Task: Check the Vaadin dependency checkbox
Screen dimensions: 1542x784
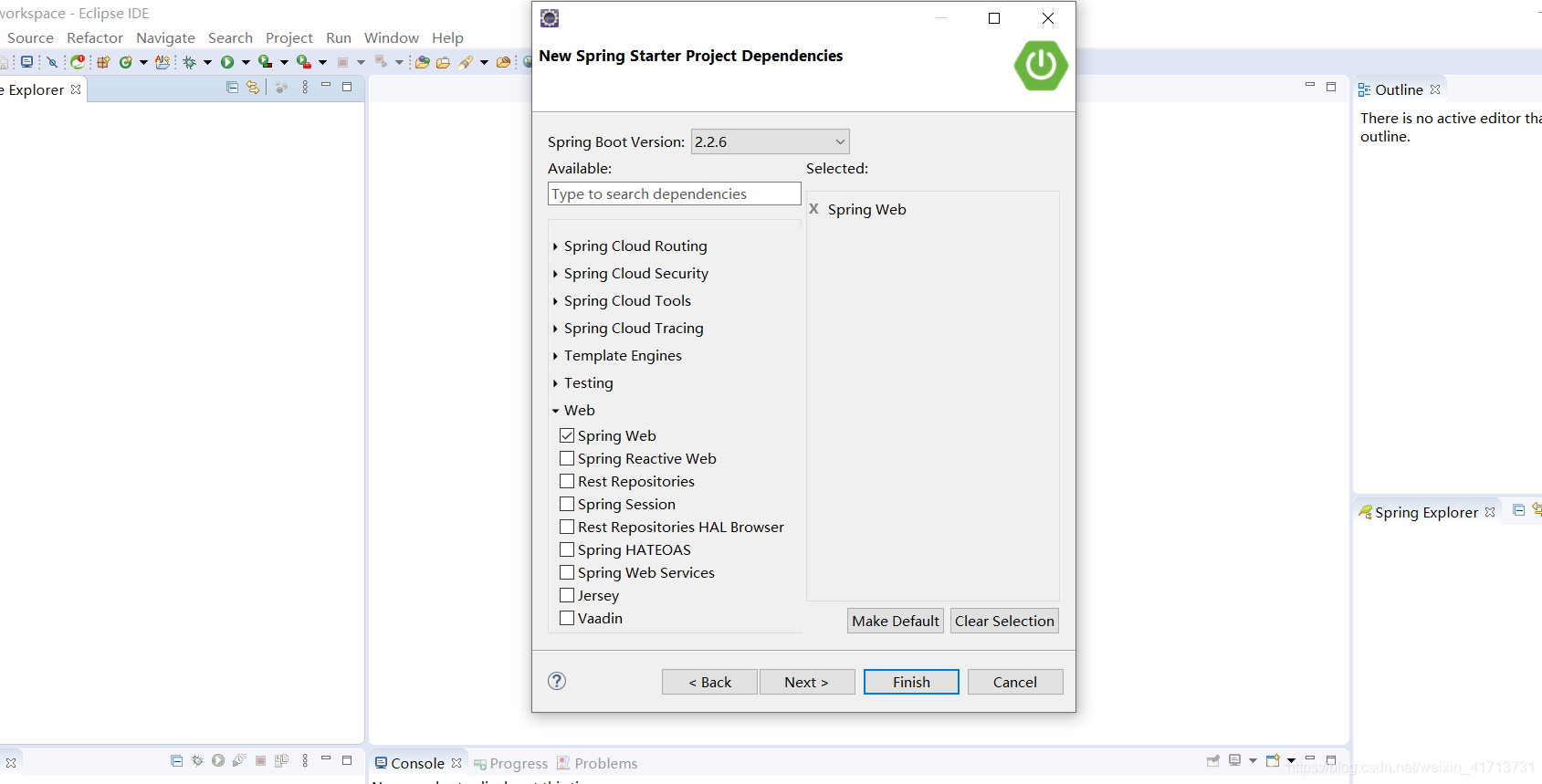Action: coord(567,618)
